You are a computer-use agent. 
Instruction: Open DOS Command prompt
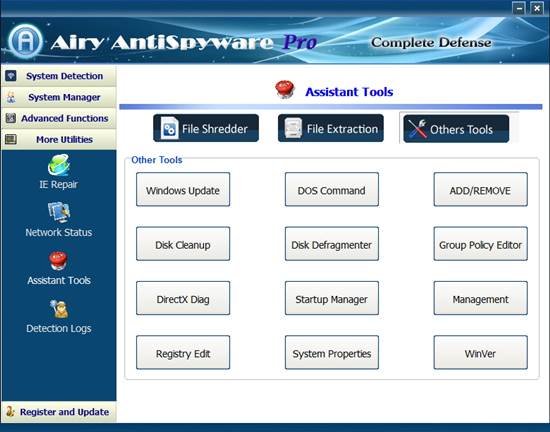[x=332, y=189]
